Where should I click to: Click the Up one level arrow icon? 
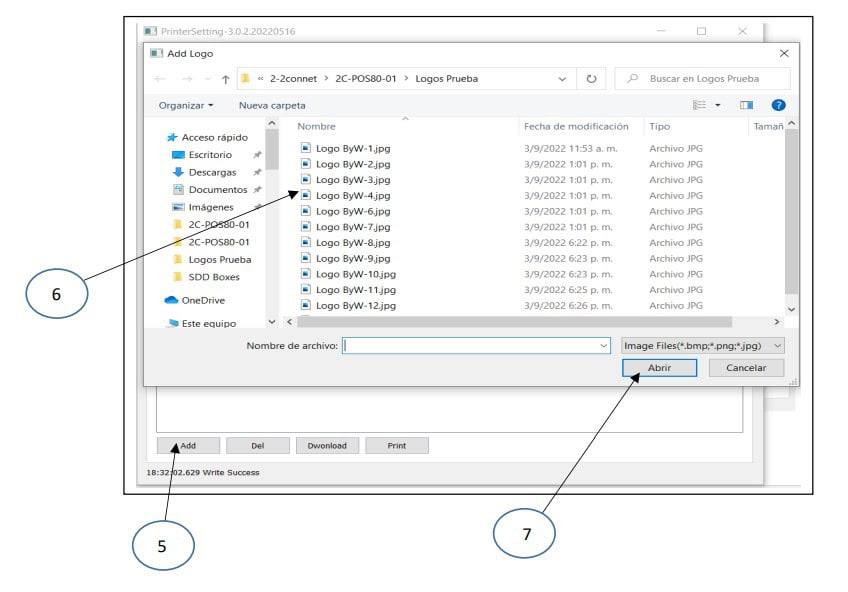[x=226, y=79]
